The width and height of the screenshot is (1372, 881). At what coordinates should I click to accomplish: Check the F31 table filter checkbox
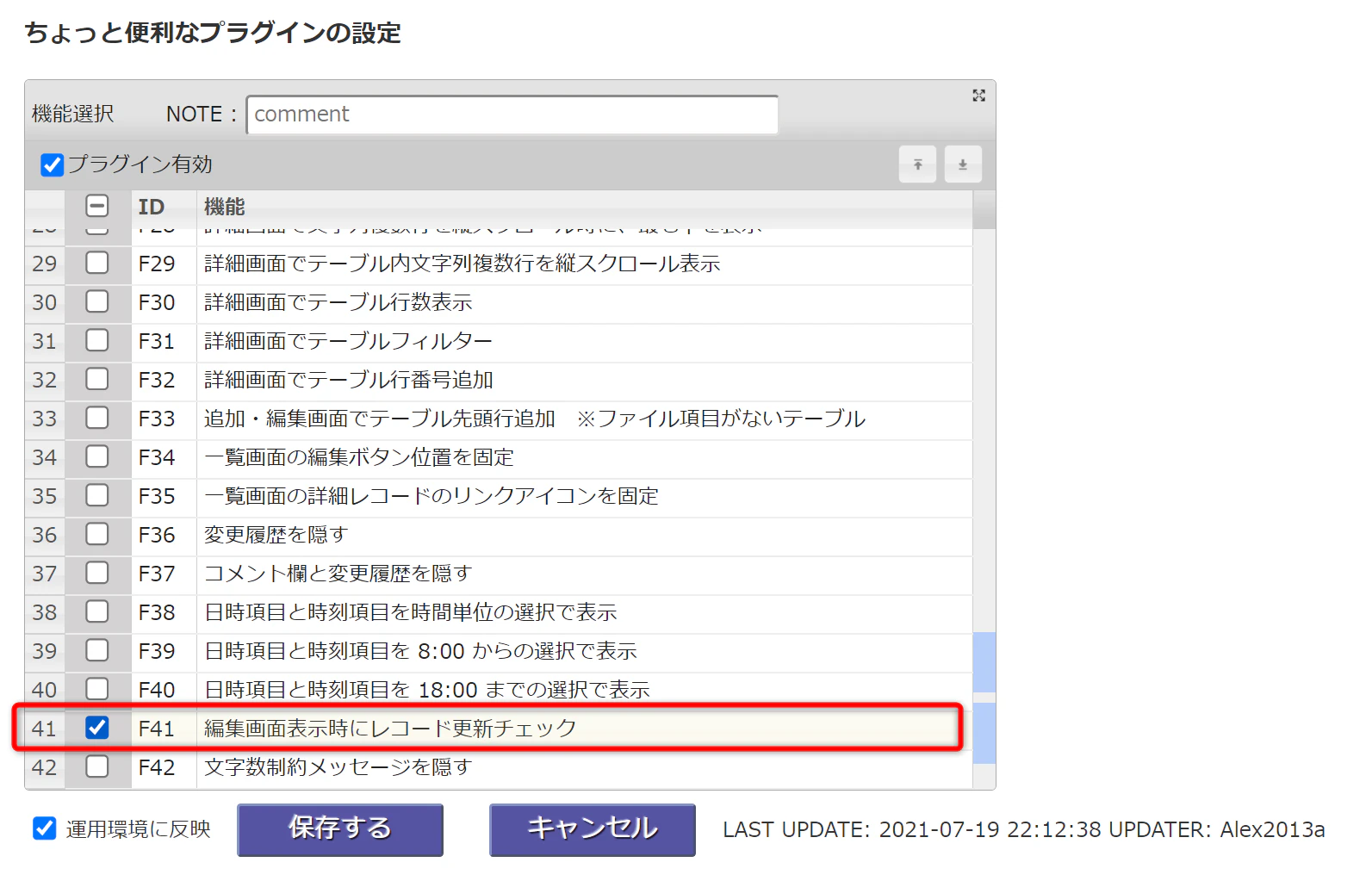tap(97, 340)
